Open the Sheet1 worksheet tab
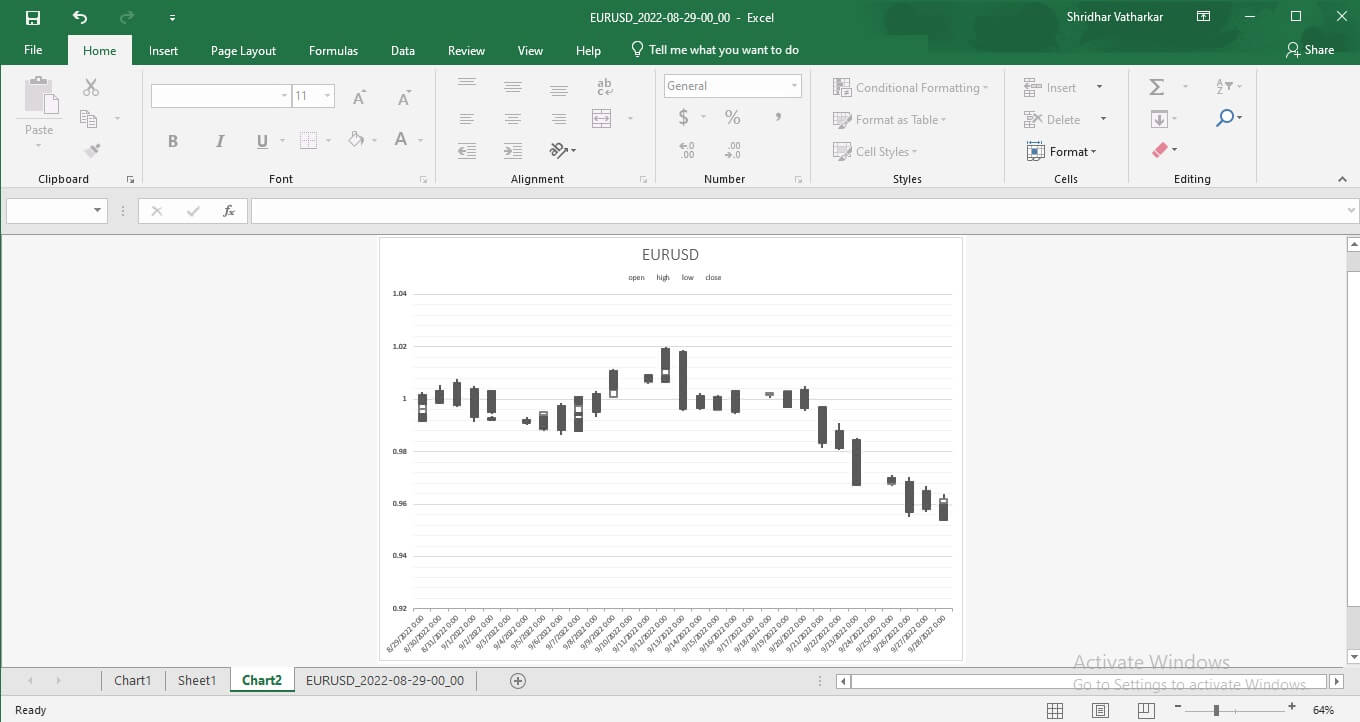This screenshot has width=1360, height=722. tap(196, 680)
